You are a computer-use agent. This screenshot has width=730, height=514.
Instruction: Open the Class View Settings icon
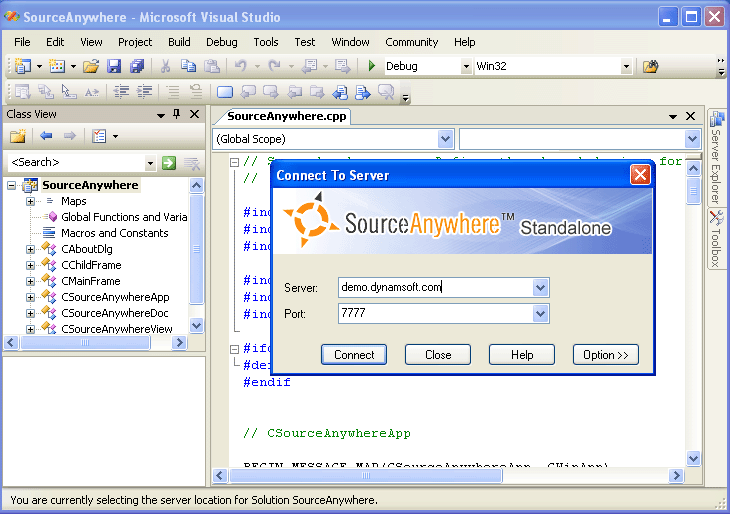click(99, 136)
